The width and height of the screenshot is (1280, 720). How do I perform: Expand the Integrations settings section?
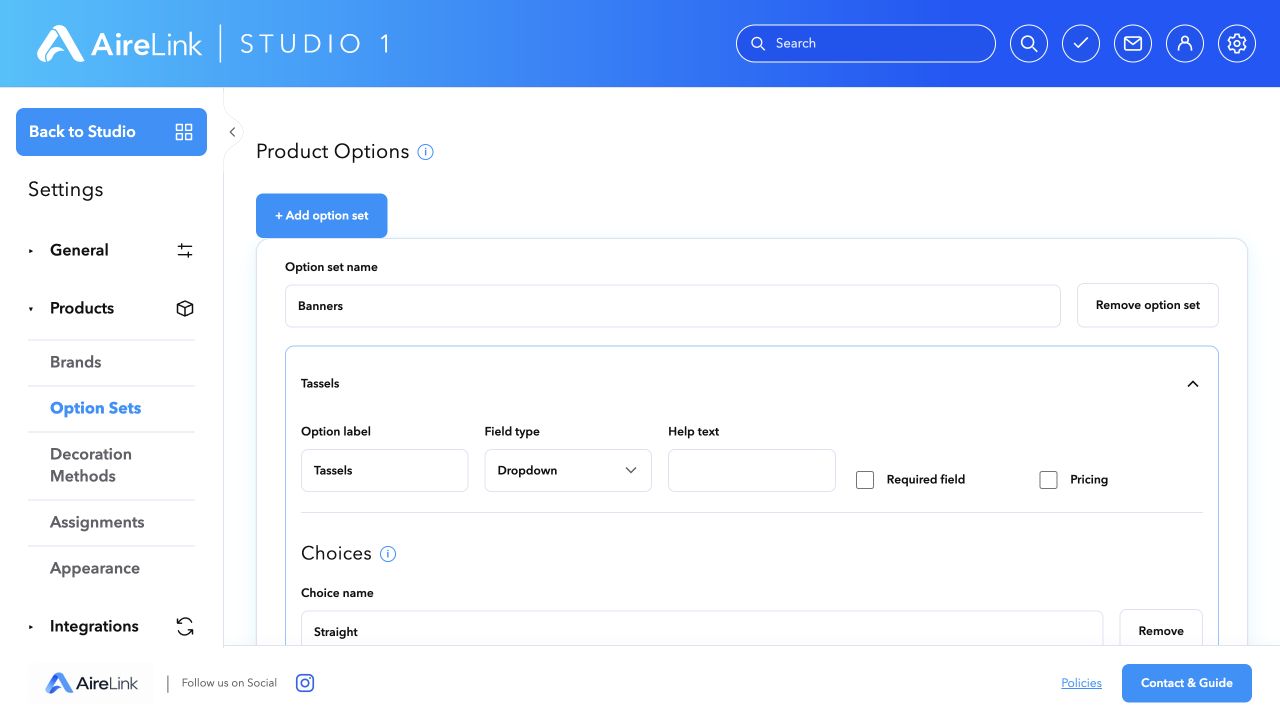tap(31, 627)
